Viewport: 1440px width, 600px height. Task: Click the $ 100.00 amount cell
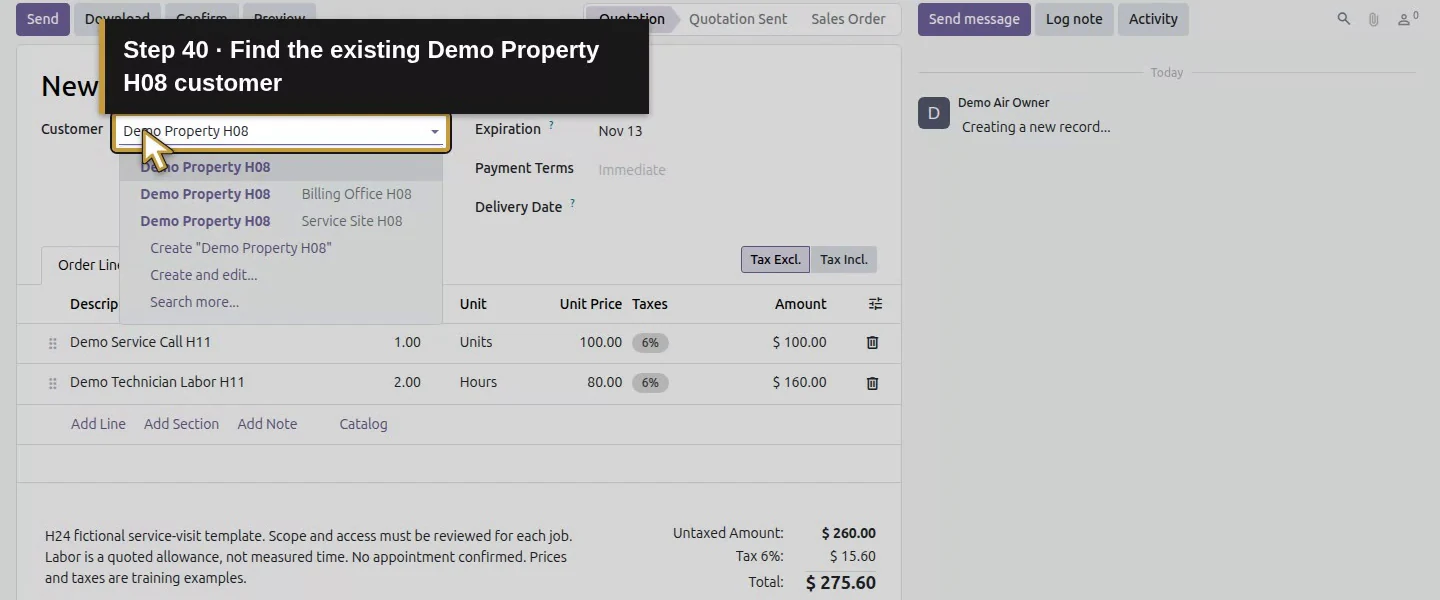point(799,342)
